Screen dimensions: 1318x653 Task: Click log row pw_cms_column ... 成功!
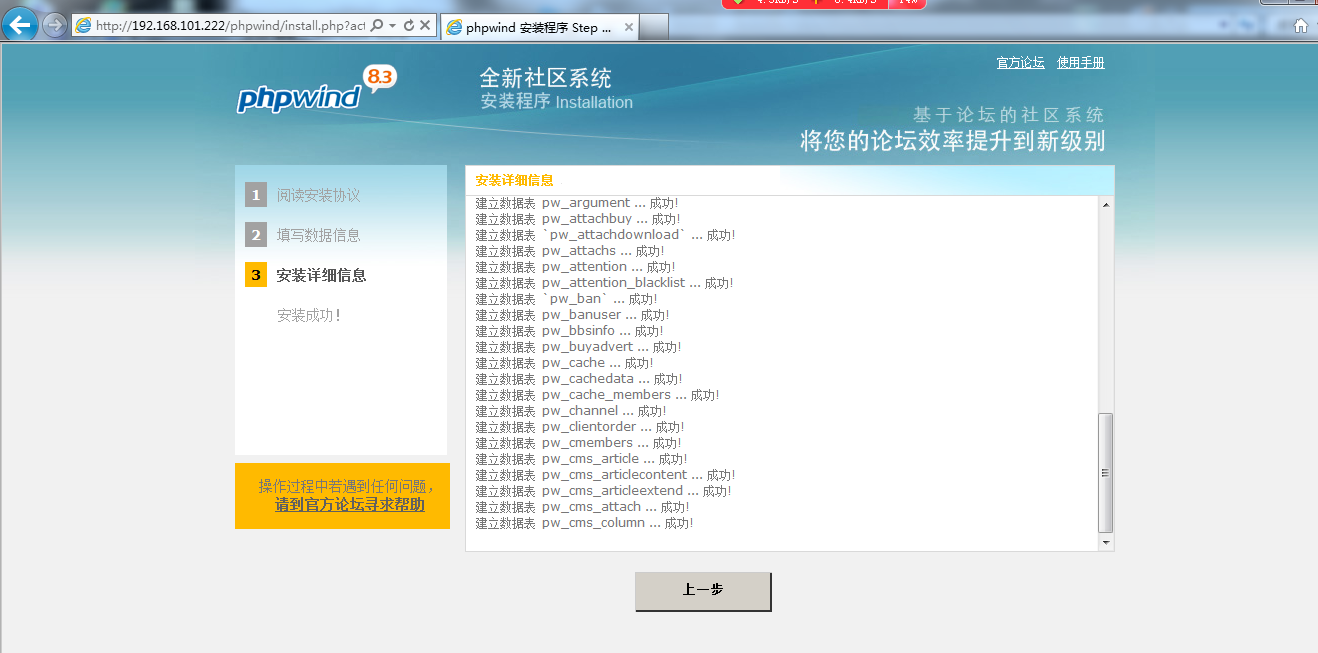pyautogui.click(x=584, y=523)
